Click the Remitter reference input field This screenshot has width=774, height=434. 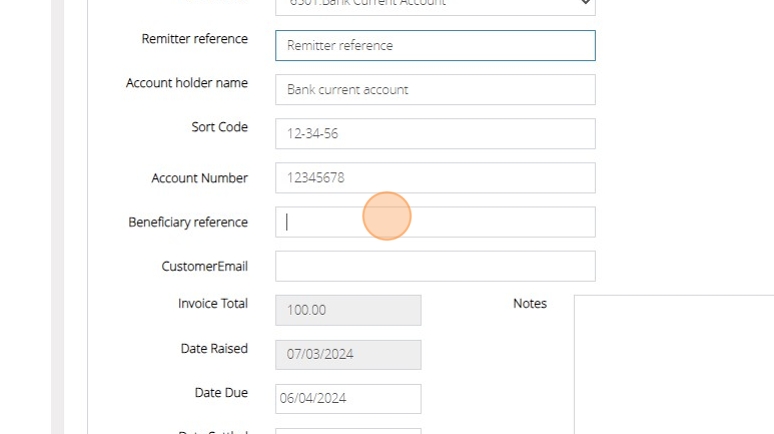(435, 46)
